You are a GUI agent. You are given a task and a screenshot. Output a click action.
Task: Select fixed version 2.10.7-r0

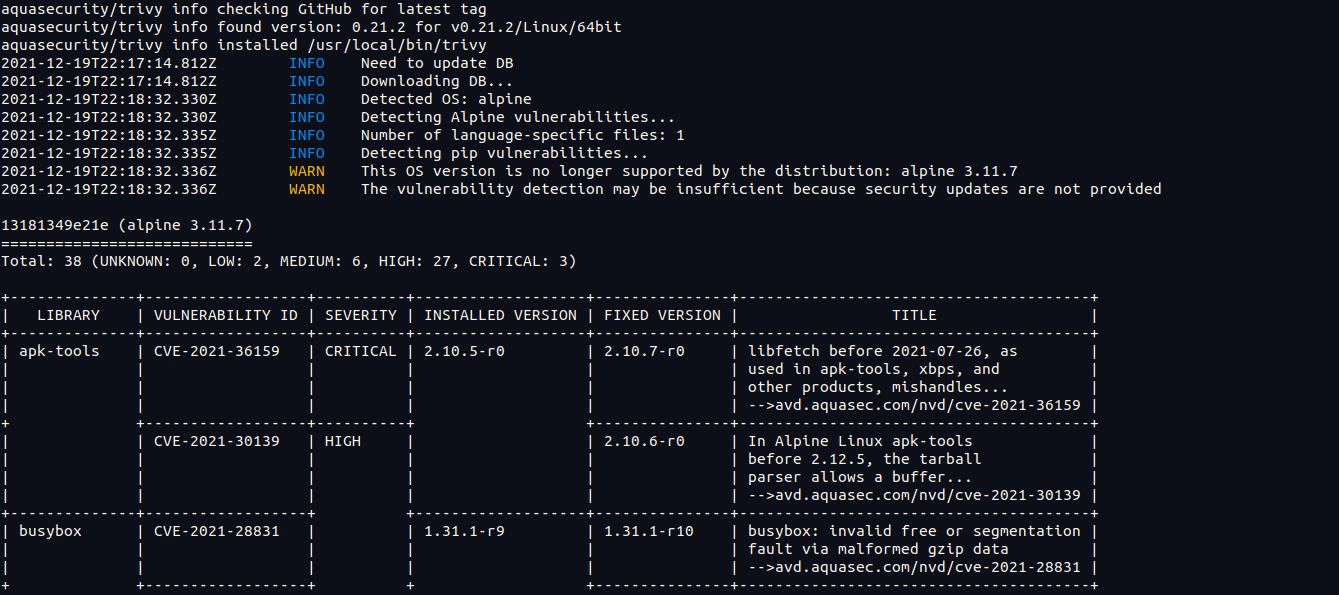coord(644,351)
